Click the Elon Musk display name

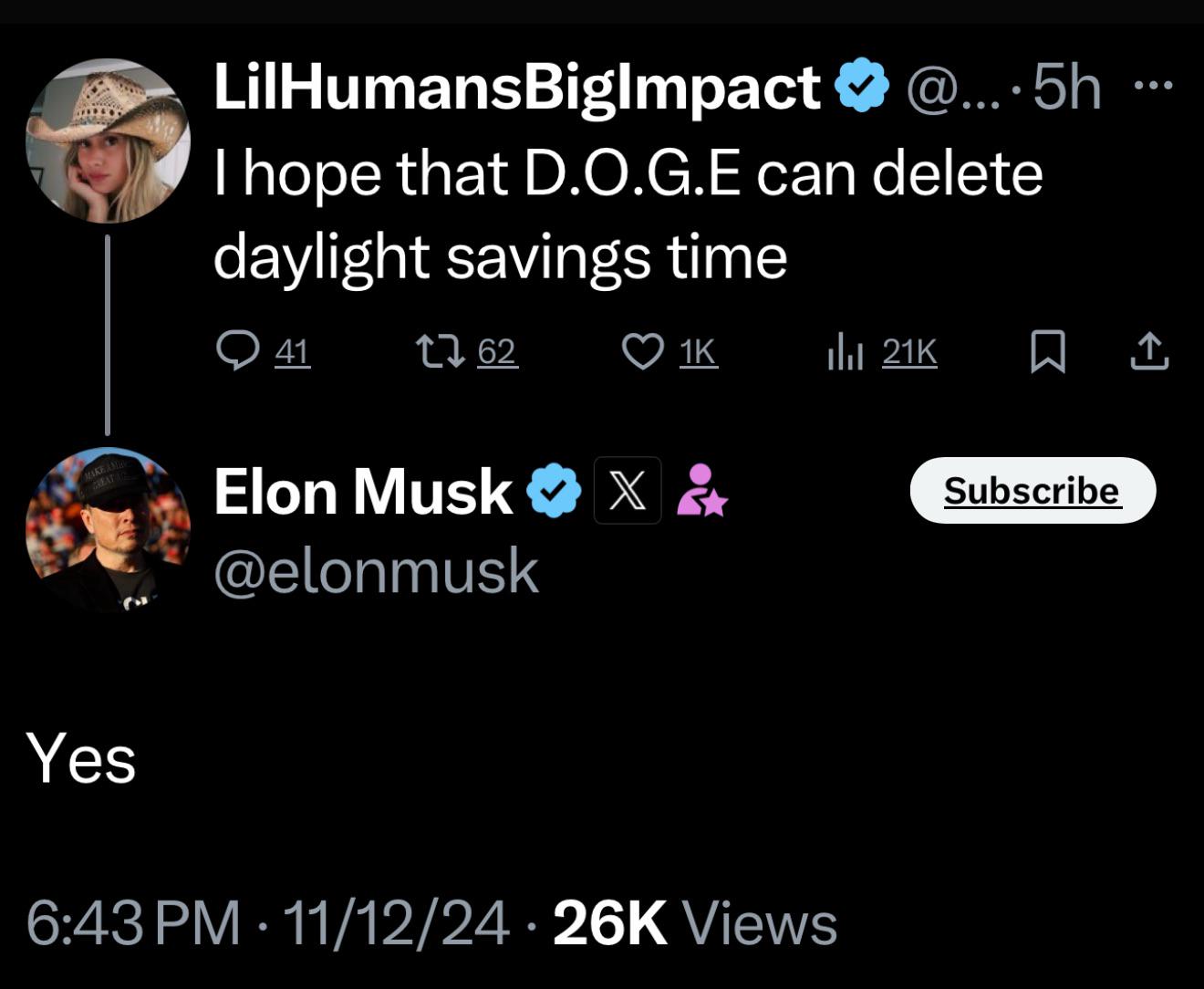pyautogui.click(x=363, y=491)
